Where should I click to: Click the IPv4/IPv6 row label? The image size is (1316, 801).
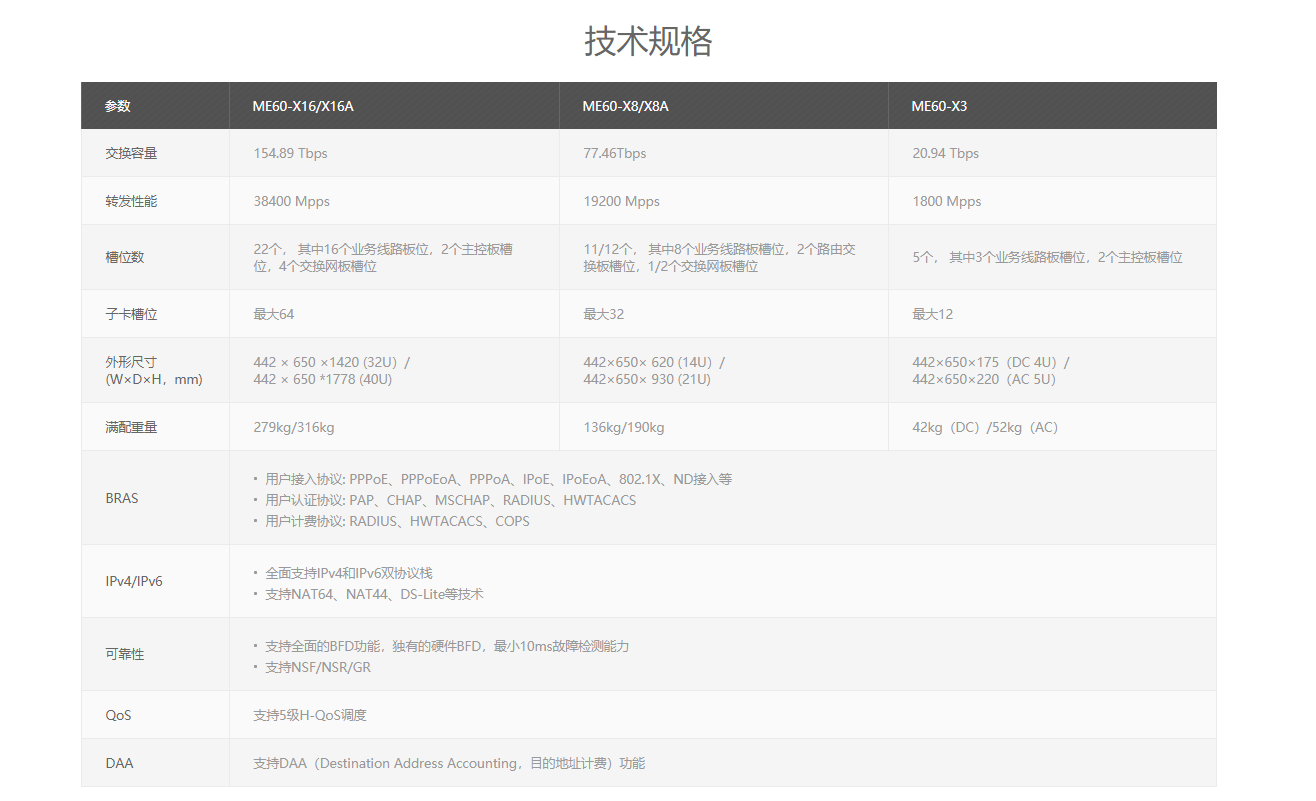click(134, 581)
